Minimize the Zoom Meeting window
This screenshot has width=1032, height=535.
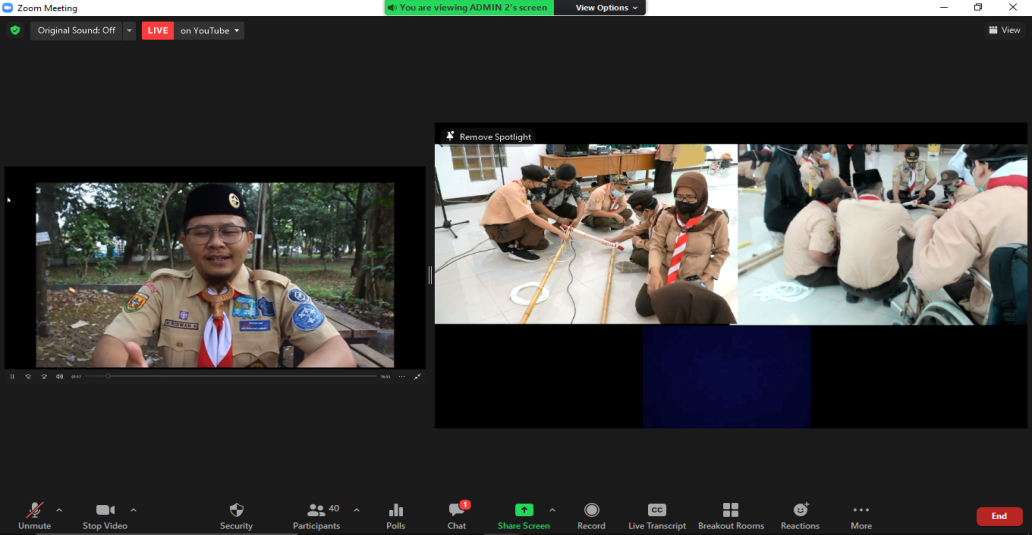pyautogui.click(x=944, y=7)
